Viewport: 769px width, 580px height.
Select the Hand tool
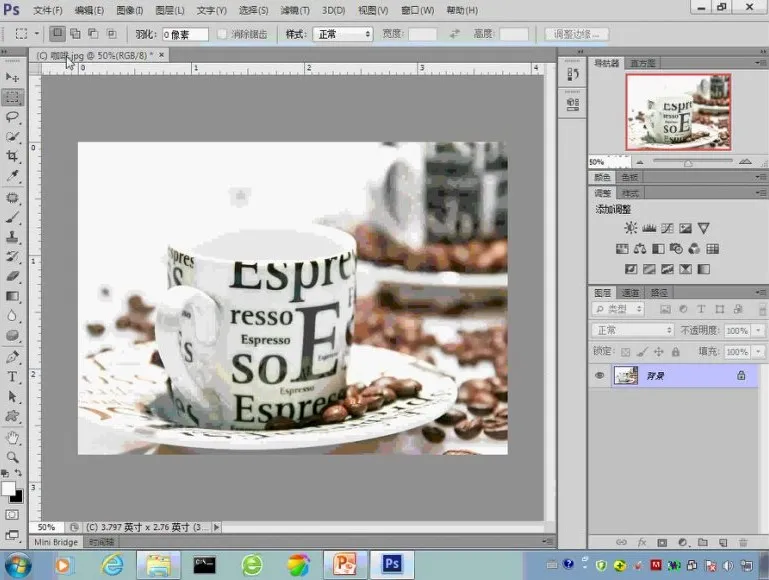pos(13,437)
